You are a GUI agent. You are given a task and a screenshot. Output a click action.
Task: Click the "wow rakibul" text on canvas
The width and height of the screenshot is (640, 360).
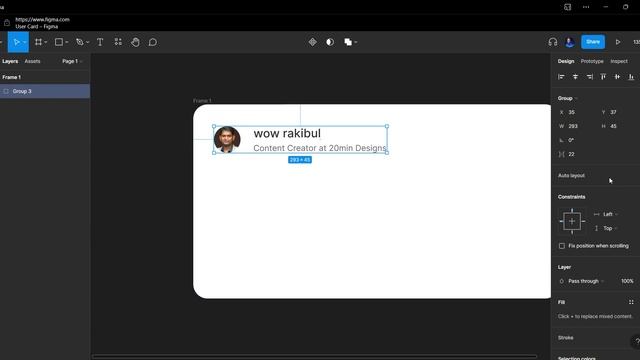(287, 133)
